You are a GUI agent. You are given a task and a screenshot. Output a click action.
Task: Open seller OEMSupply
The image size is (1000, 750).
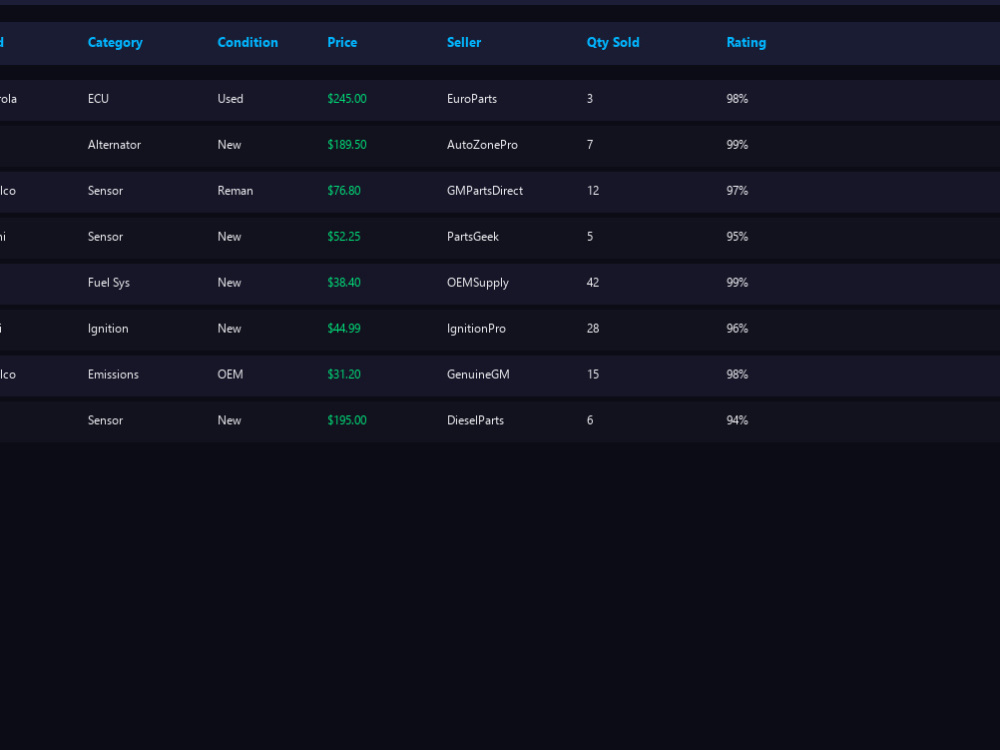tap(478, 283)
